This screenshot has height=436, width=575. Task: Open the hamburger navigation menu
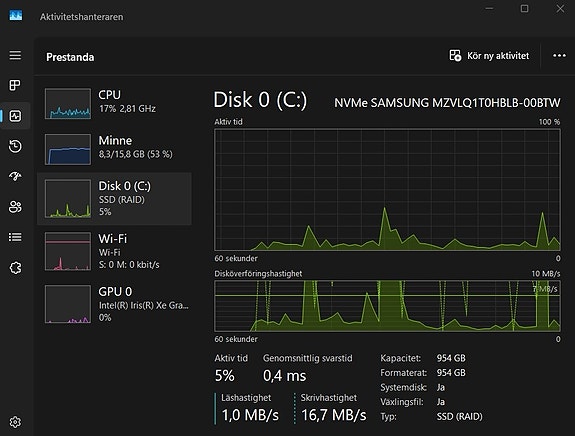point(15,55)
